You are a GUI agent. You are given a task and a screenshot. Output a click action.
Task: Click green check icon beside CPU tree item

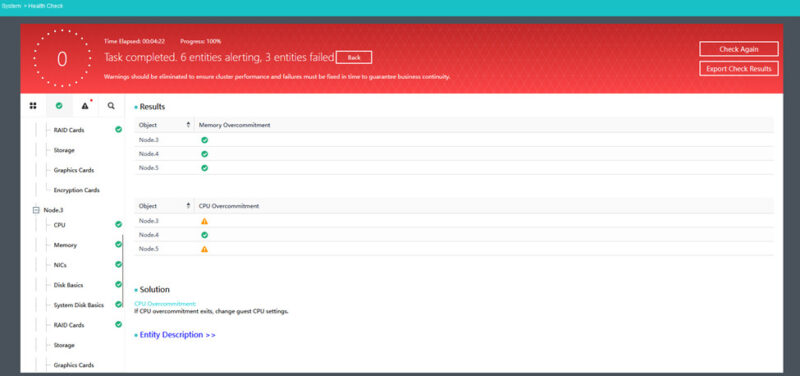pyautogui.click(x=118, y=224)
